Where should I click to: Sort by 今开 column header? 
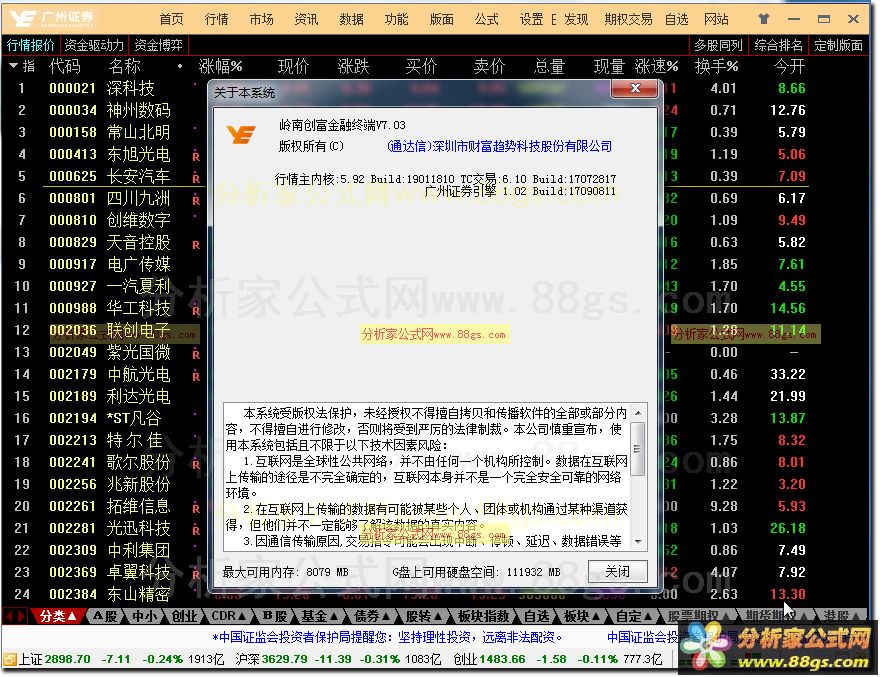pos(789,66)
